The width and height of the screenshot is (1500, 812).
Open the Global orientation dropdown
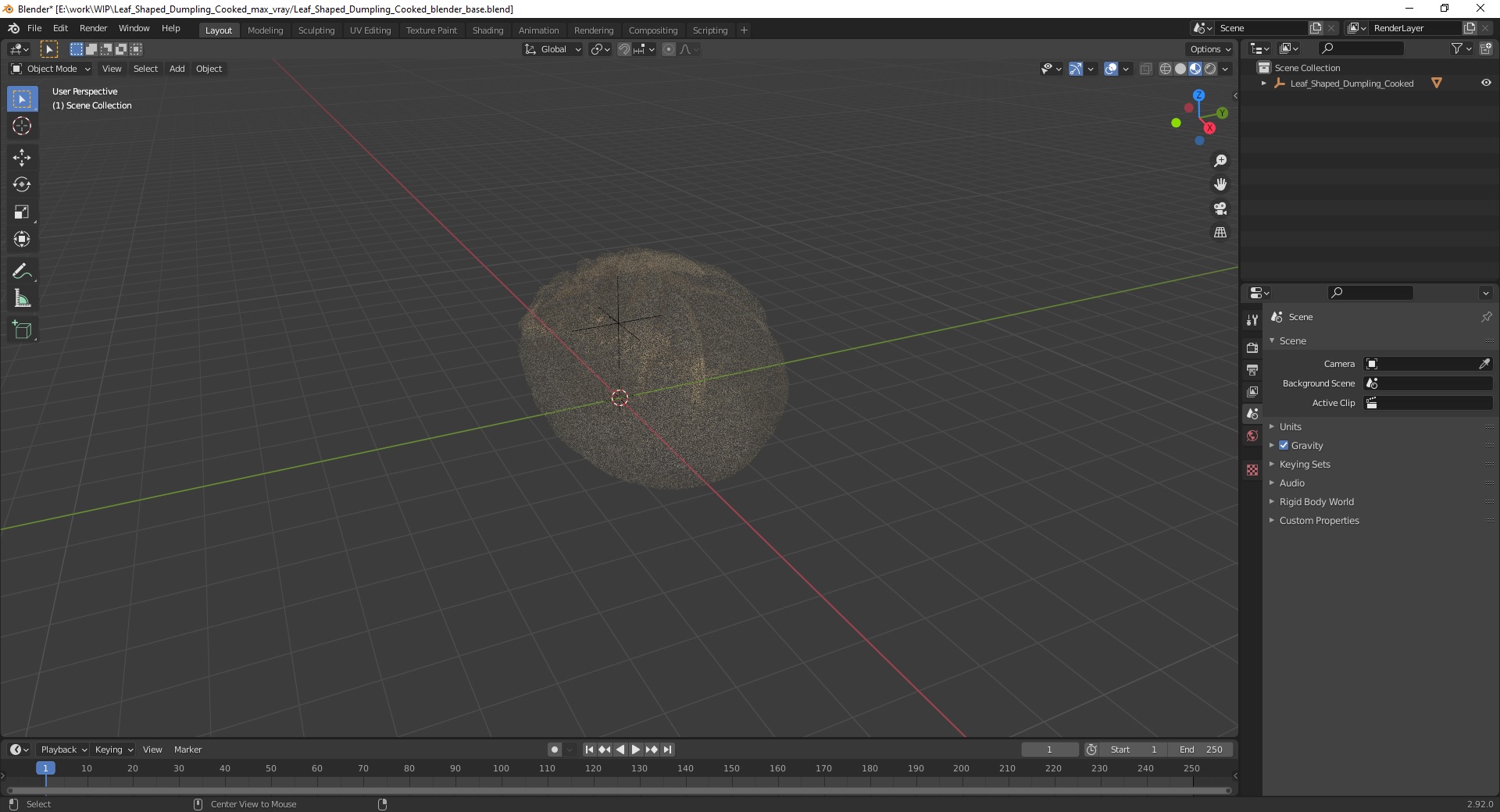552,49
